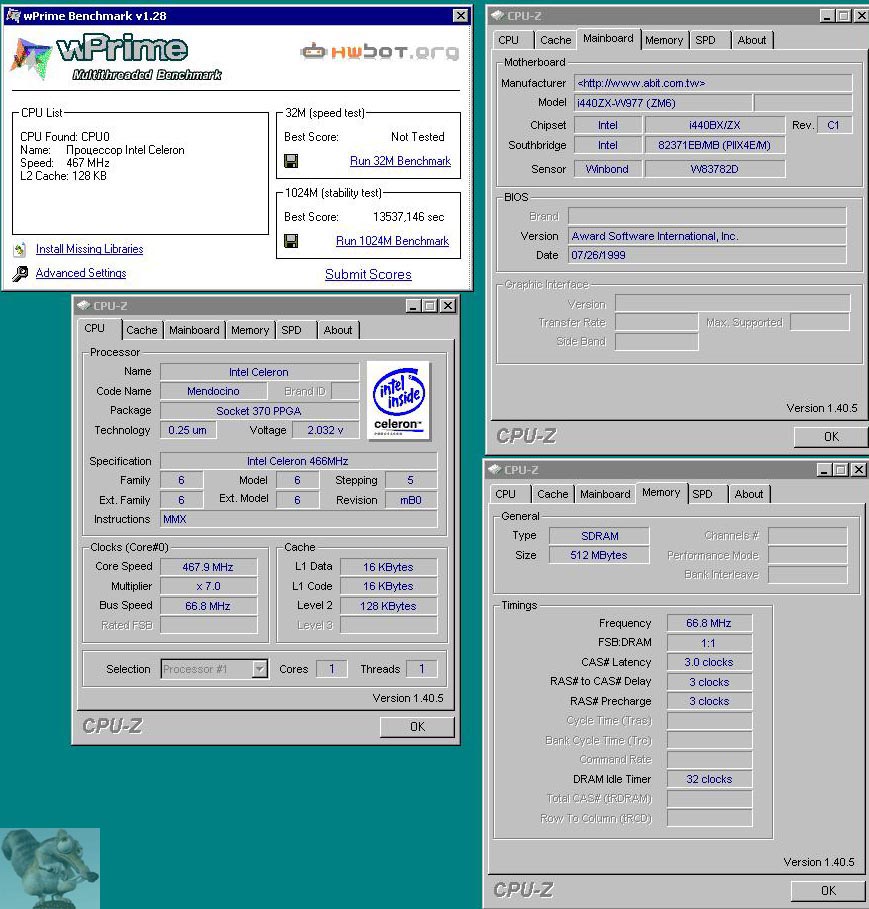Select Mainboard tab in Memory window
Image resolution: width=869 pixels, height=909 pixels.
point(605,494)
